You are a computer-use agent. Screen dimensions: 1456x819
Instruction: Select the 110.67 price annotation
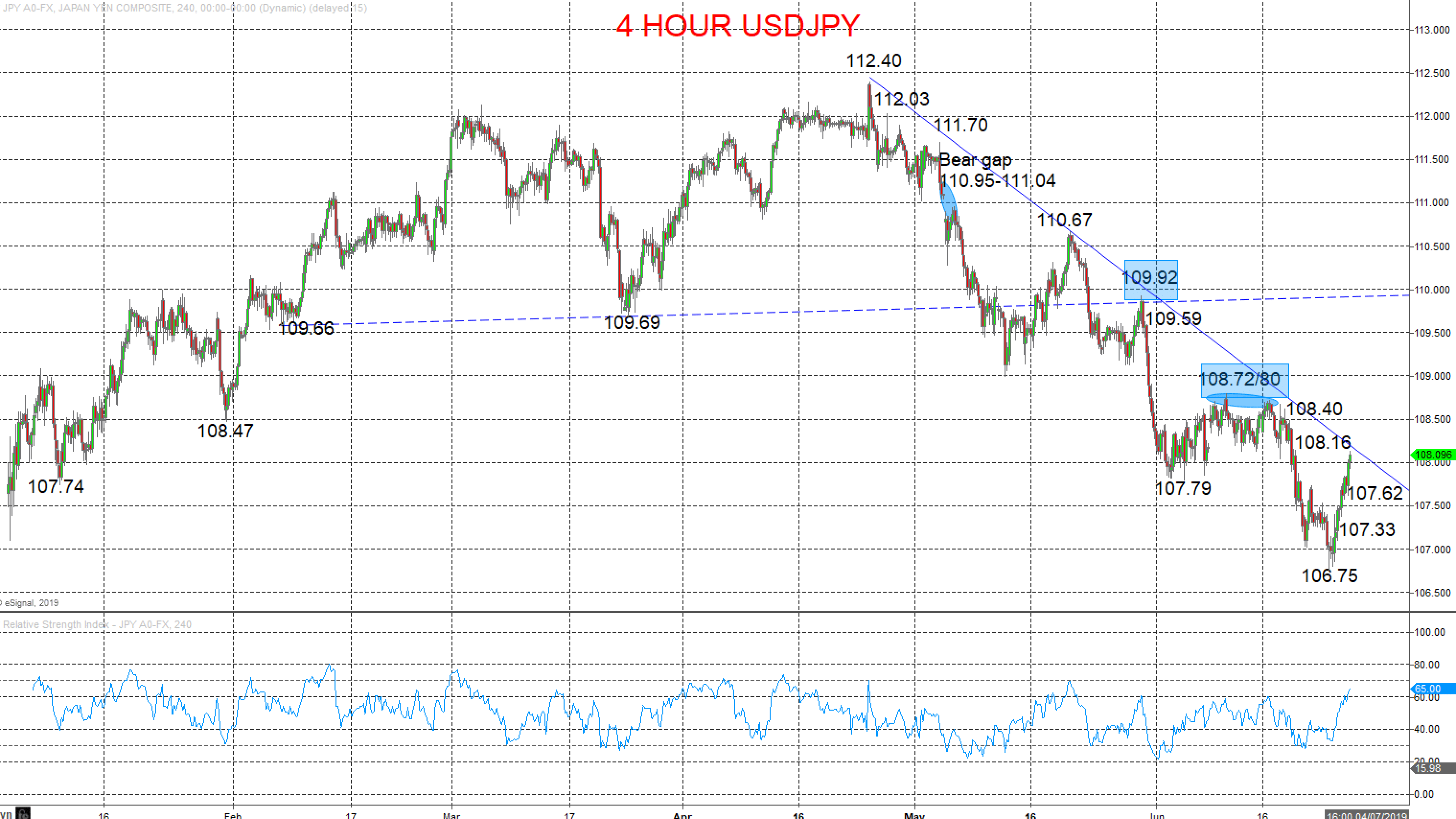[x=1064, y=220]
